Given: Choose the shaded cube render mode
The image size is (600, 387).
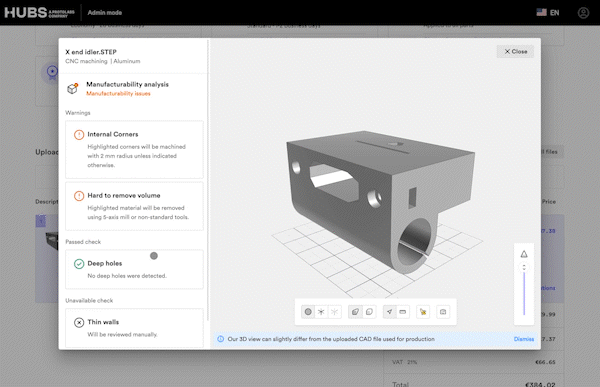Looking at the screenshot, I should coord(355,312).
